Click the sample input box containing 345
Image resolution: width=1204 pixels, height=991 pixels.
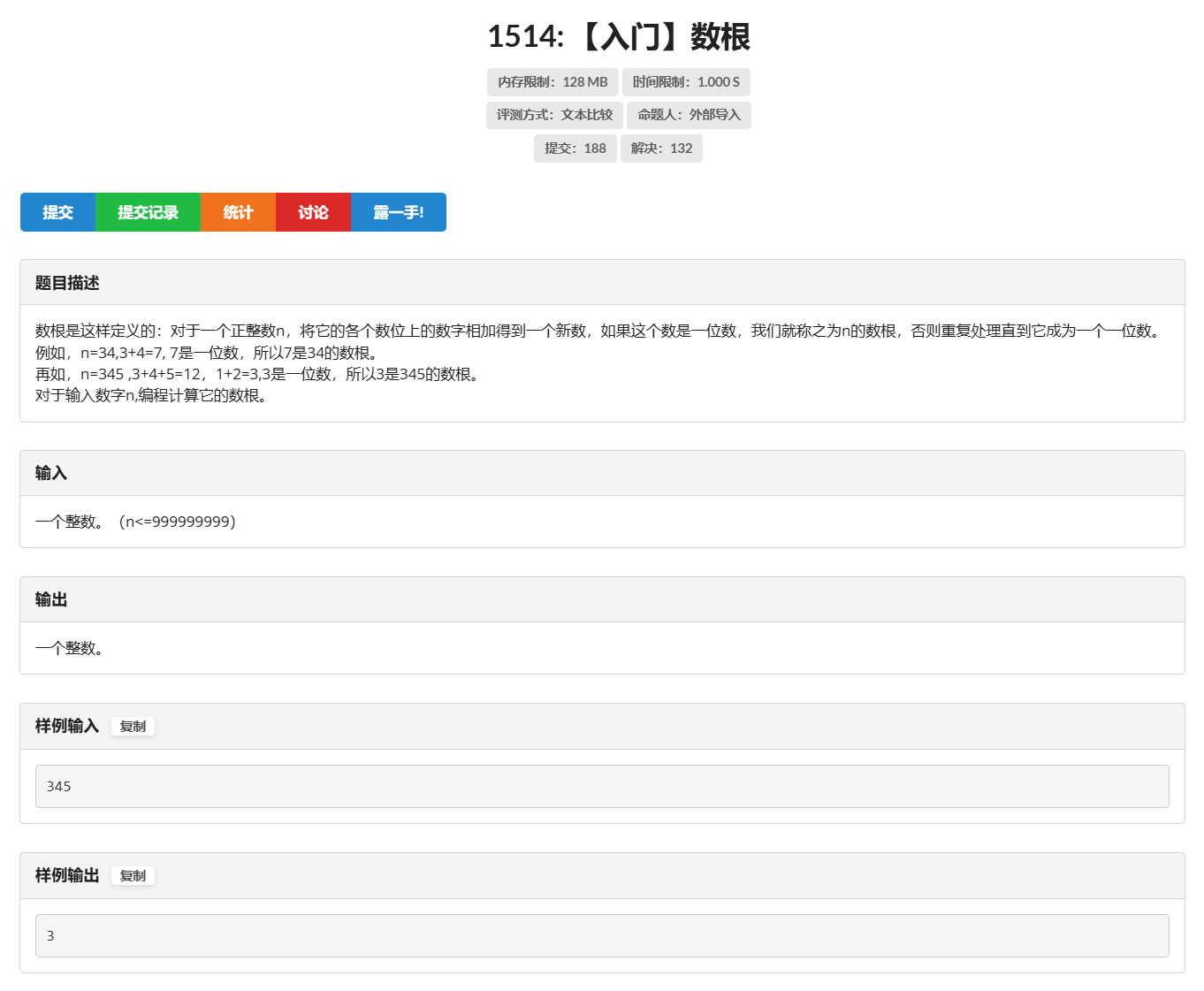click(x=601, y=786)
